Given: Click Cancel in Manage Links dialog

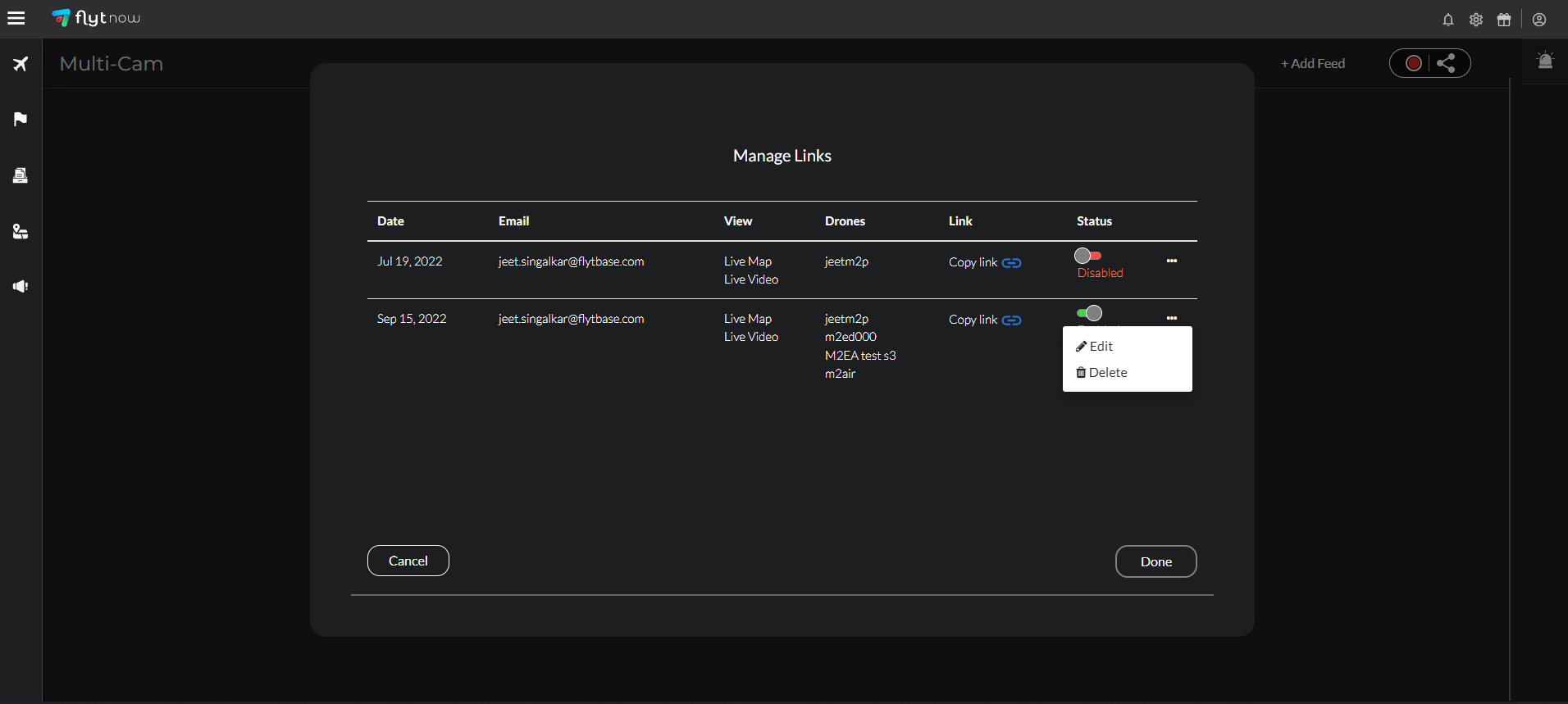Looking at the screenshot, I should click(x=408, y=561).
